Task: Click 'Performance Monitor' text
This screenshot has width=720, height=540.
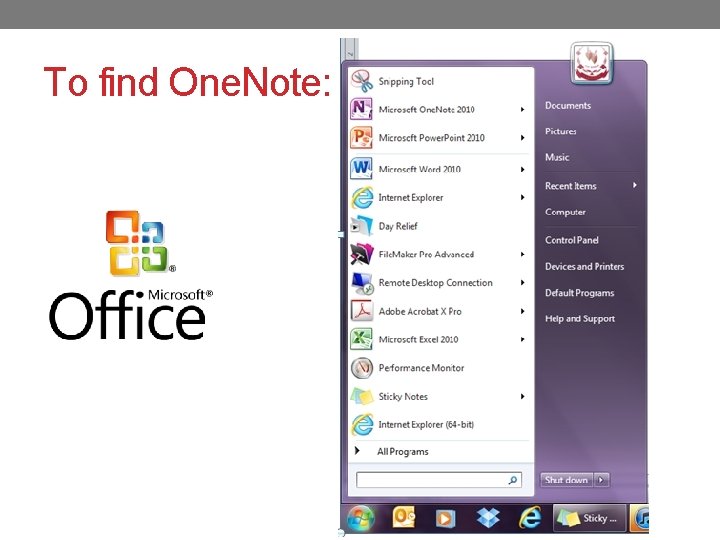Action: click(x=422, y=368)
